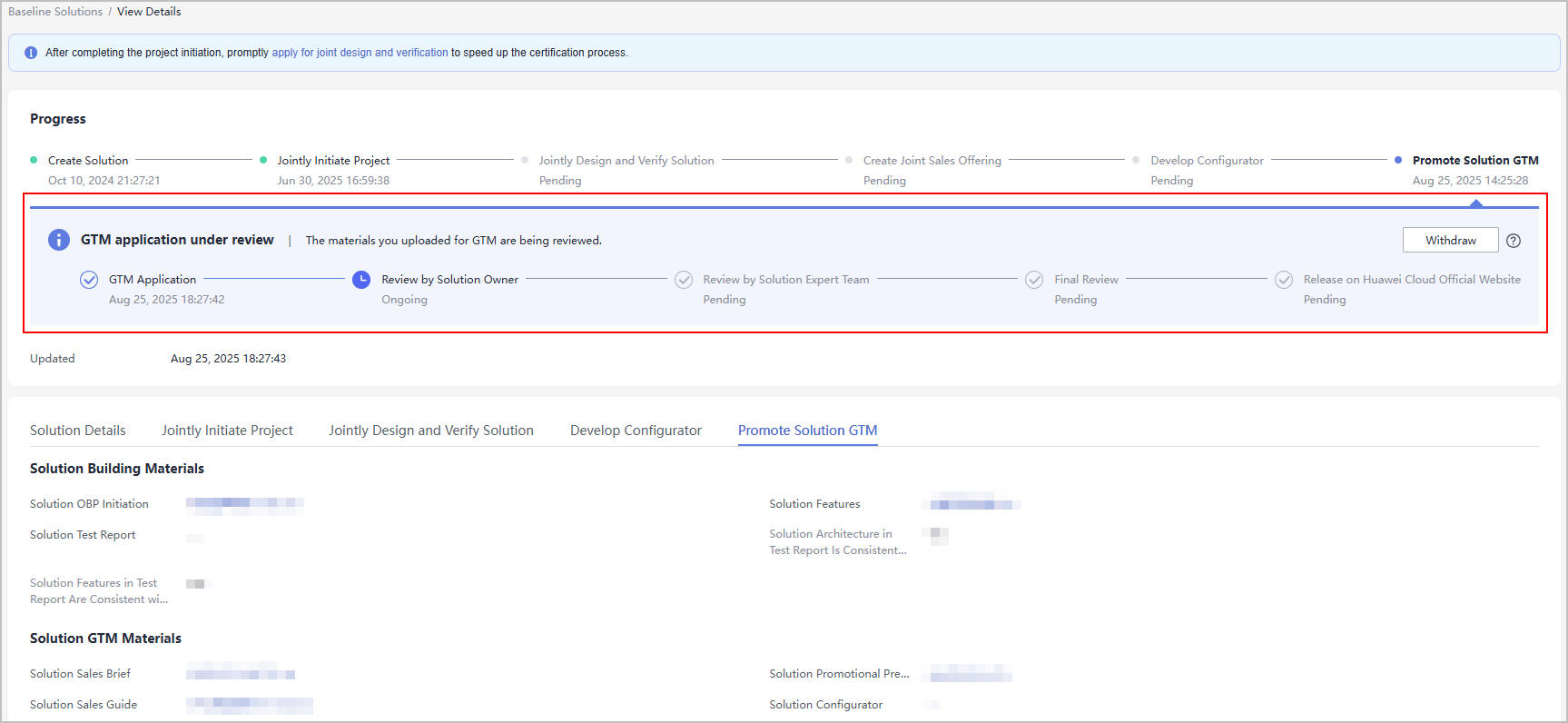
Task: Open the Jointly Design and Verify Solution tab
Action: pos(431,431)
